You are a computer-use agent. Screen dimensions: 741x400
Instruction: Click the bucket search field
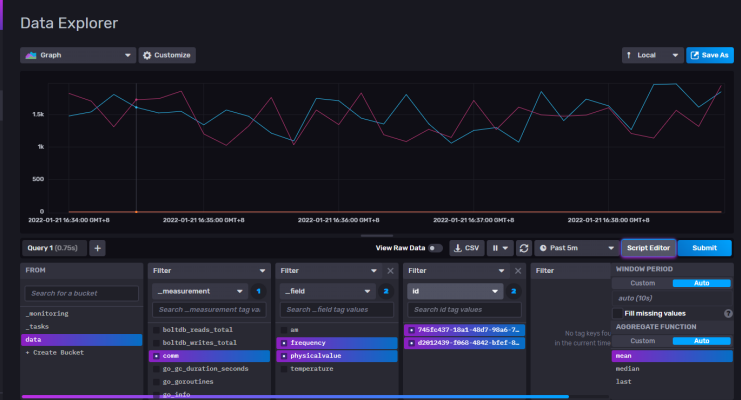(x=83, y=293)
